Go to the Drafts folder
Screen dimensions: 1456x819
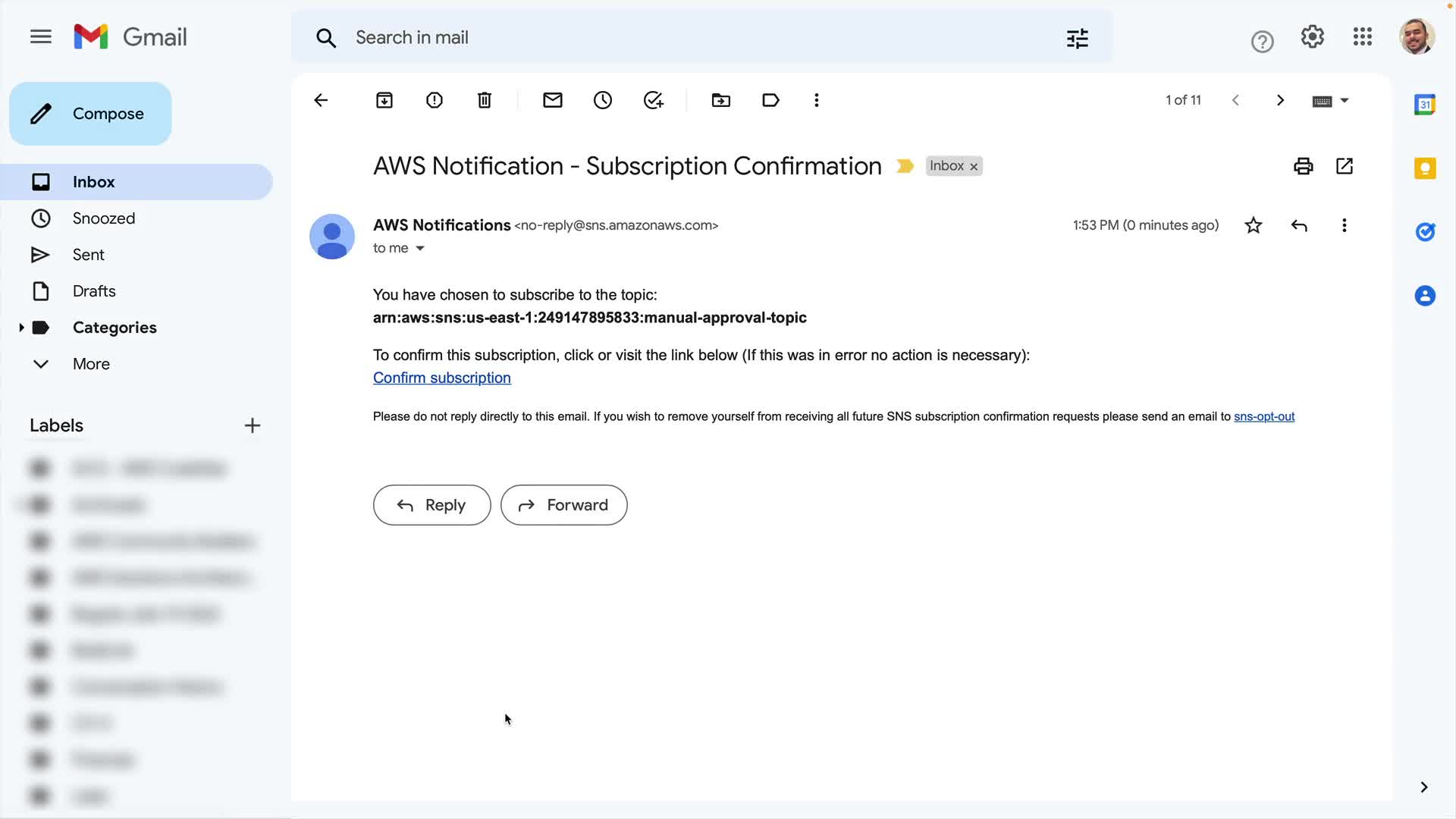click(94, 291)
